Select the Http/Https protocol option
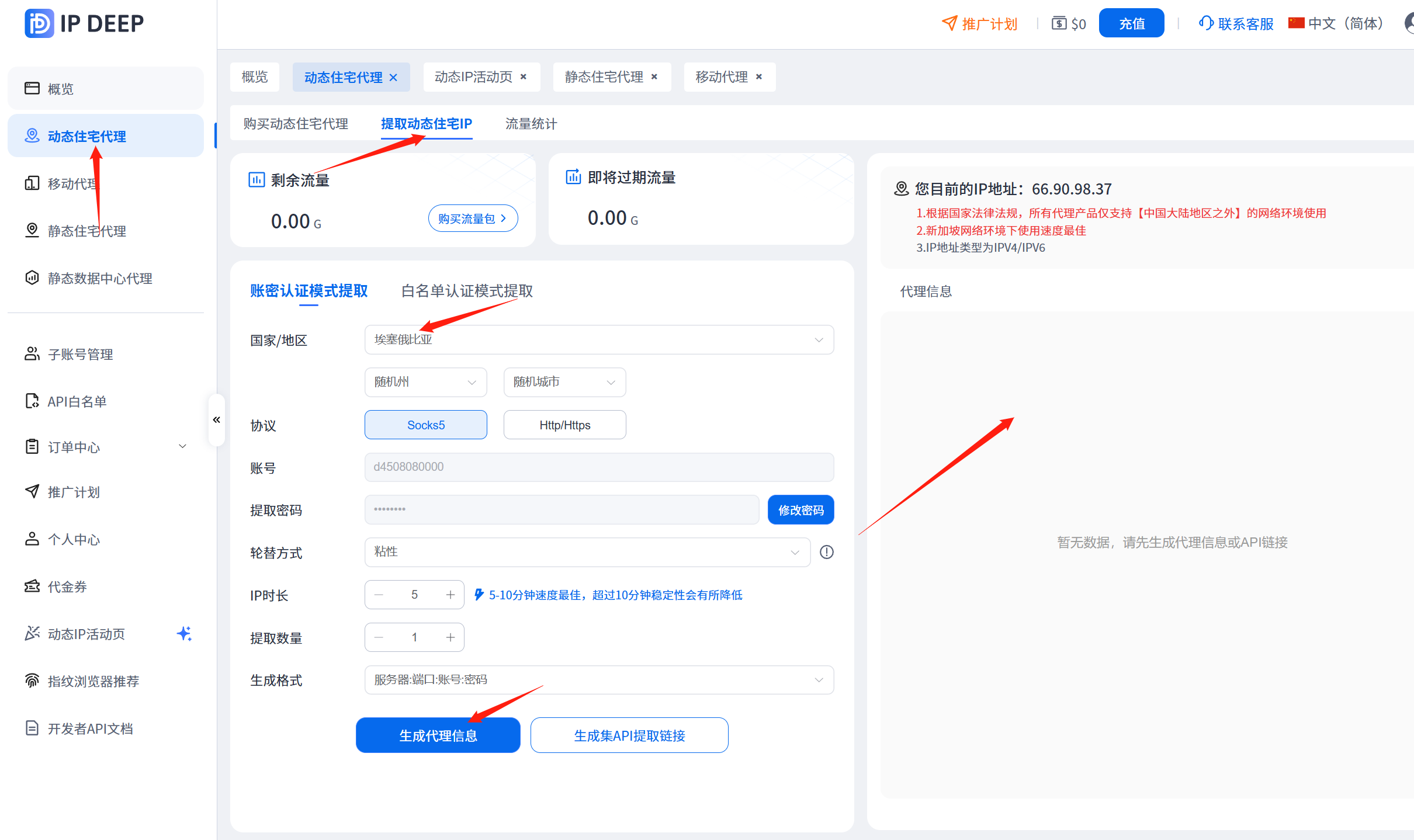Viewport: 1414px width, 840px height. (x=564, y=425)
